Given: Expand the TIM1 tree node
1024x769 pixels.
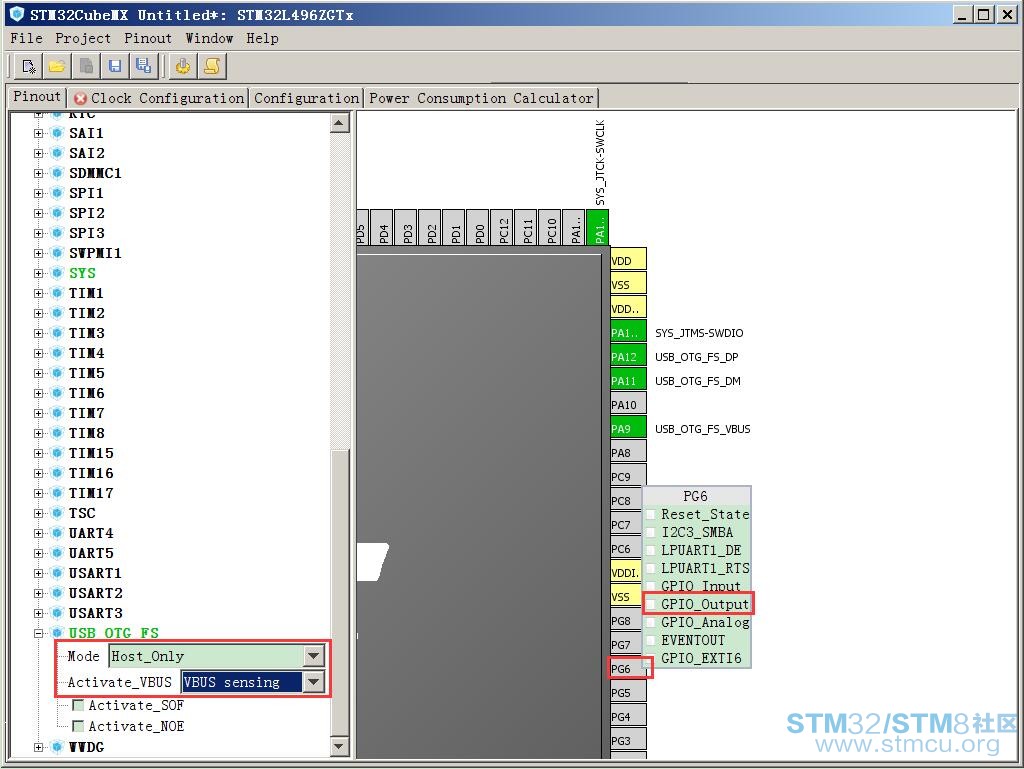Looking at the screenshot, I should tap(39, 293).
